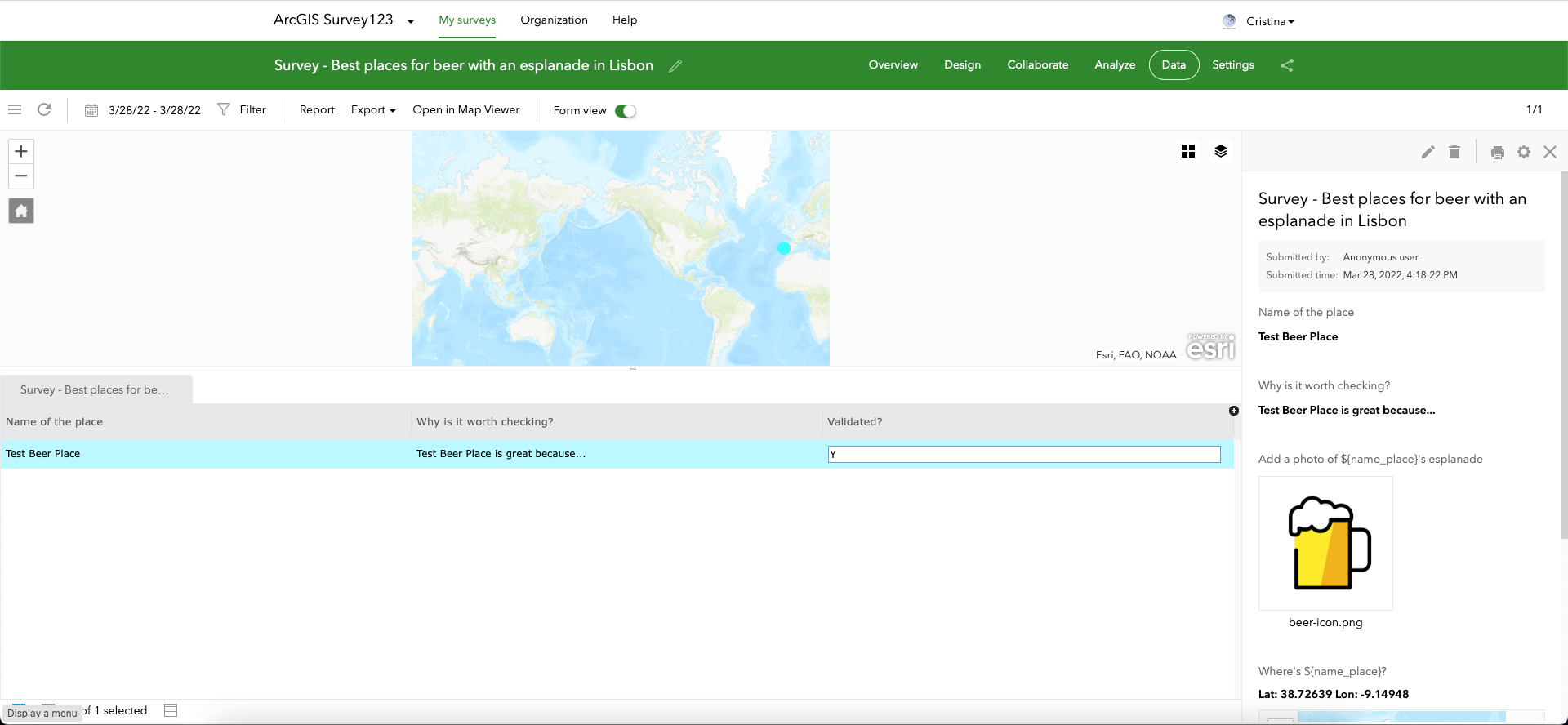1568x725 pixels.
Task: Click the 3/28/22 - 3/28/22 date range
Action: [154, 110]
